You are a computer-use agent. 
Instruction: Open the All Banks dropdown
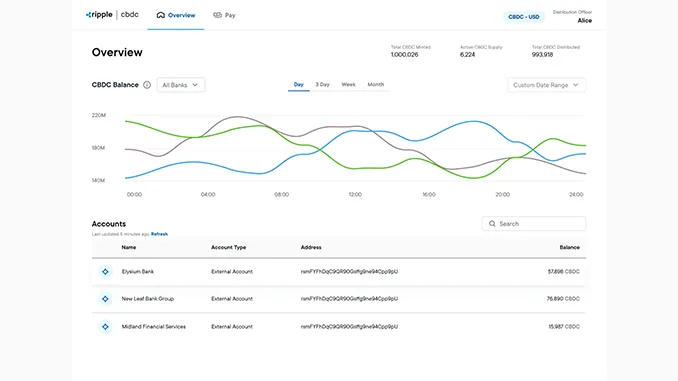click(181, 85)
